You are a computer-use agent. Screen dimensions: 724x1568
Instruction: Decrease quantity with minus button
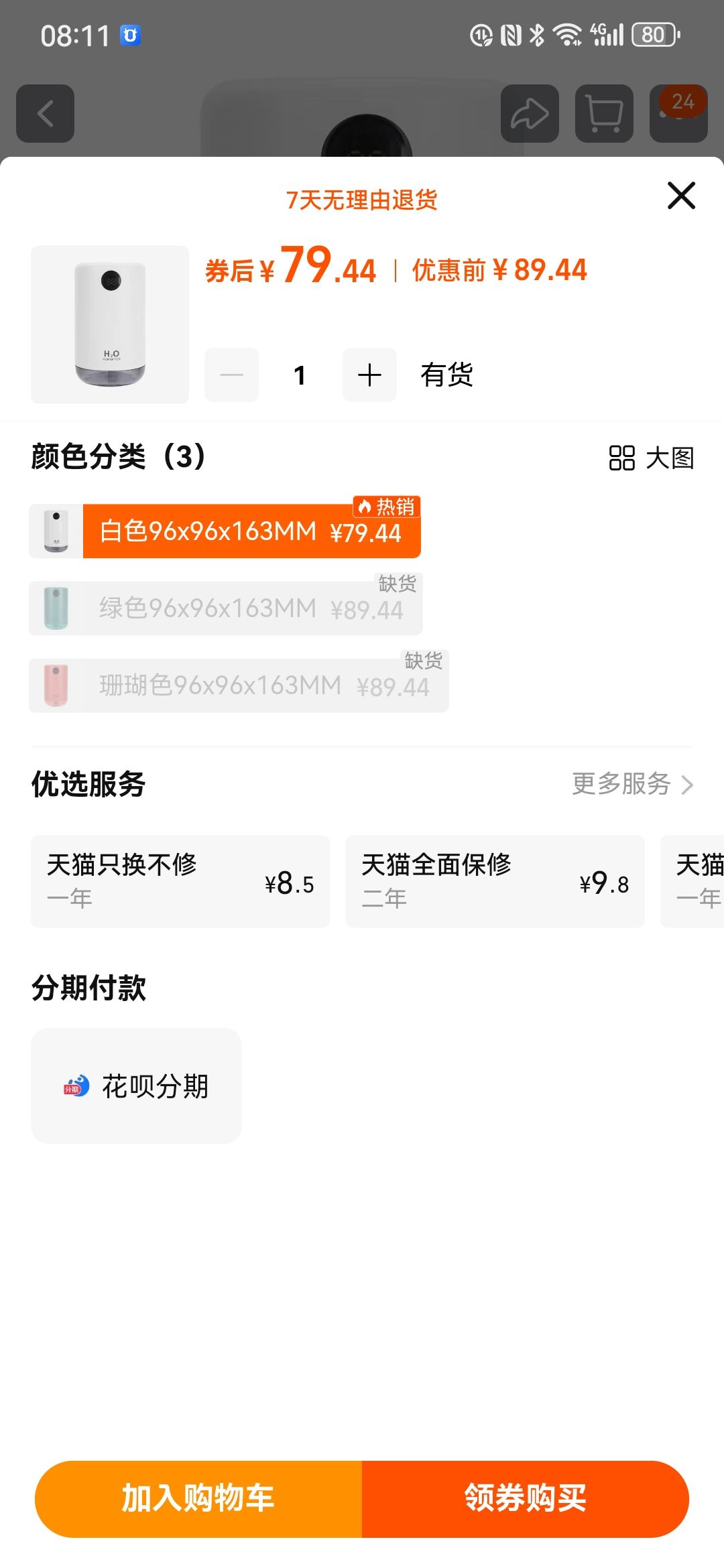[x=231, y=375]
